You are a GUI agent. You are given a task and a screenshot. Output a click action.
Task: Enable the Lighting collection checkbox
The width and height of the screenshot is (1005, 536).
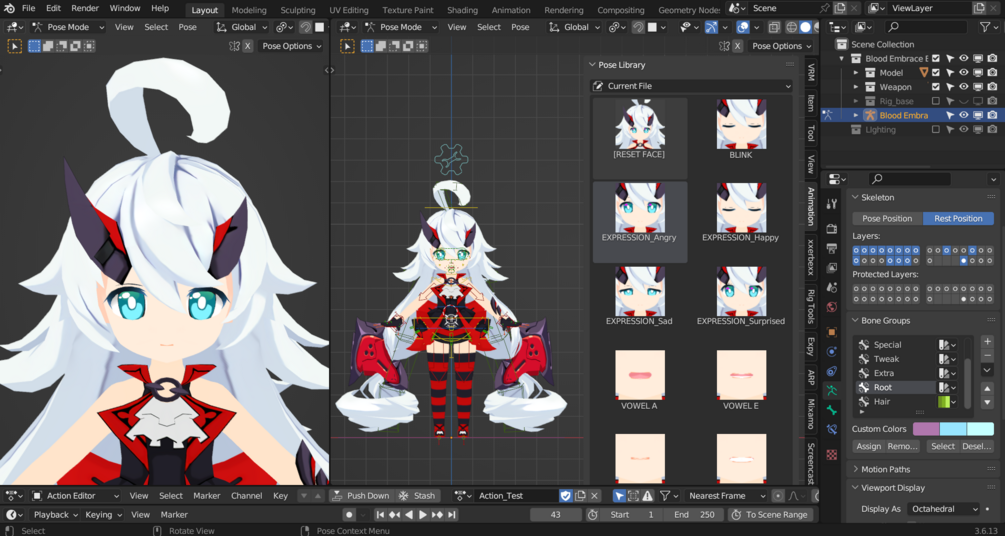936,130
